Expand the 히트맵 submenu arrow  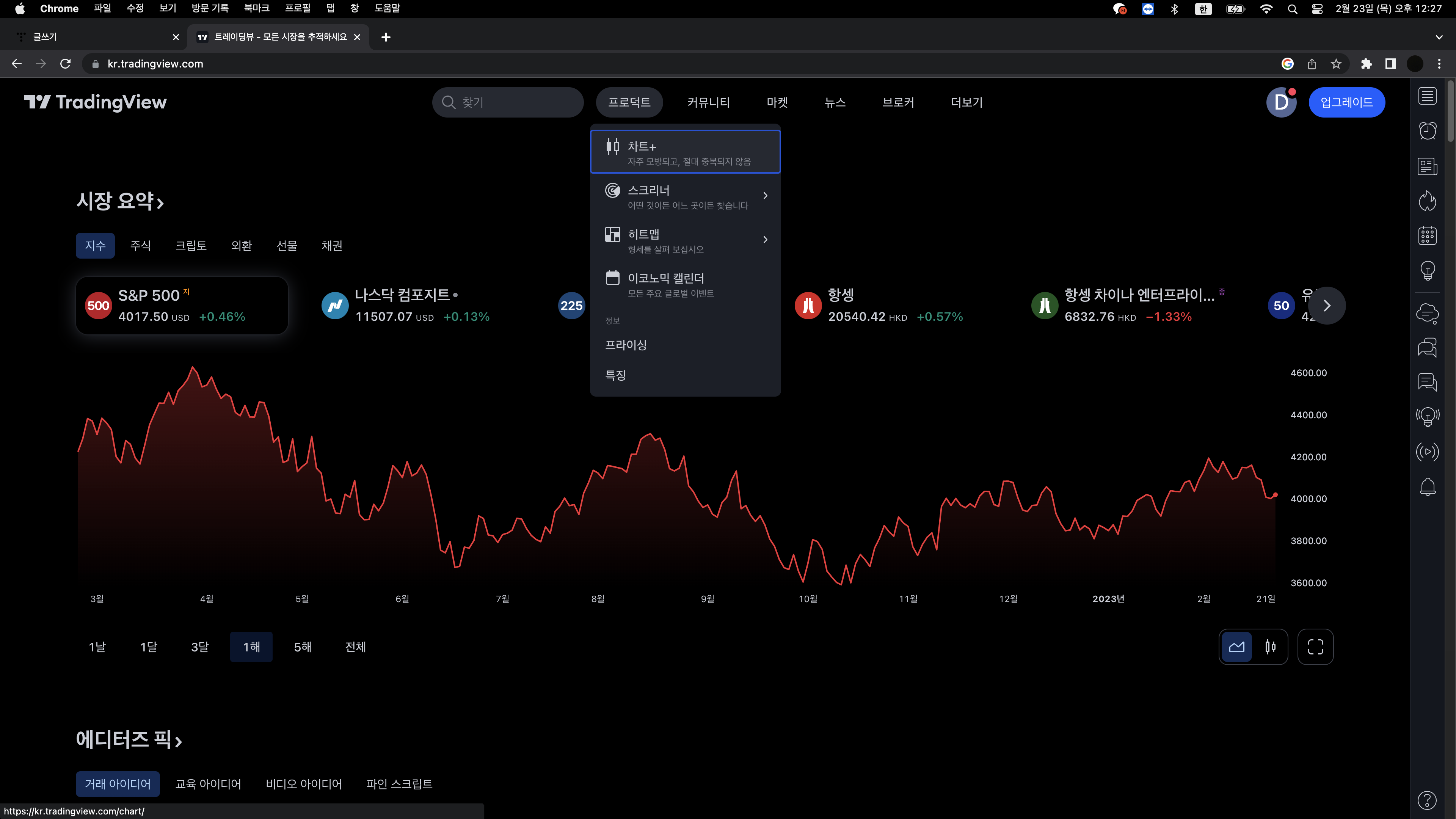[765, 240]
